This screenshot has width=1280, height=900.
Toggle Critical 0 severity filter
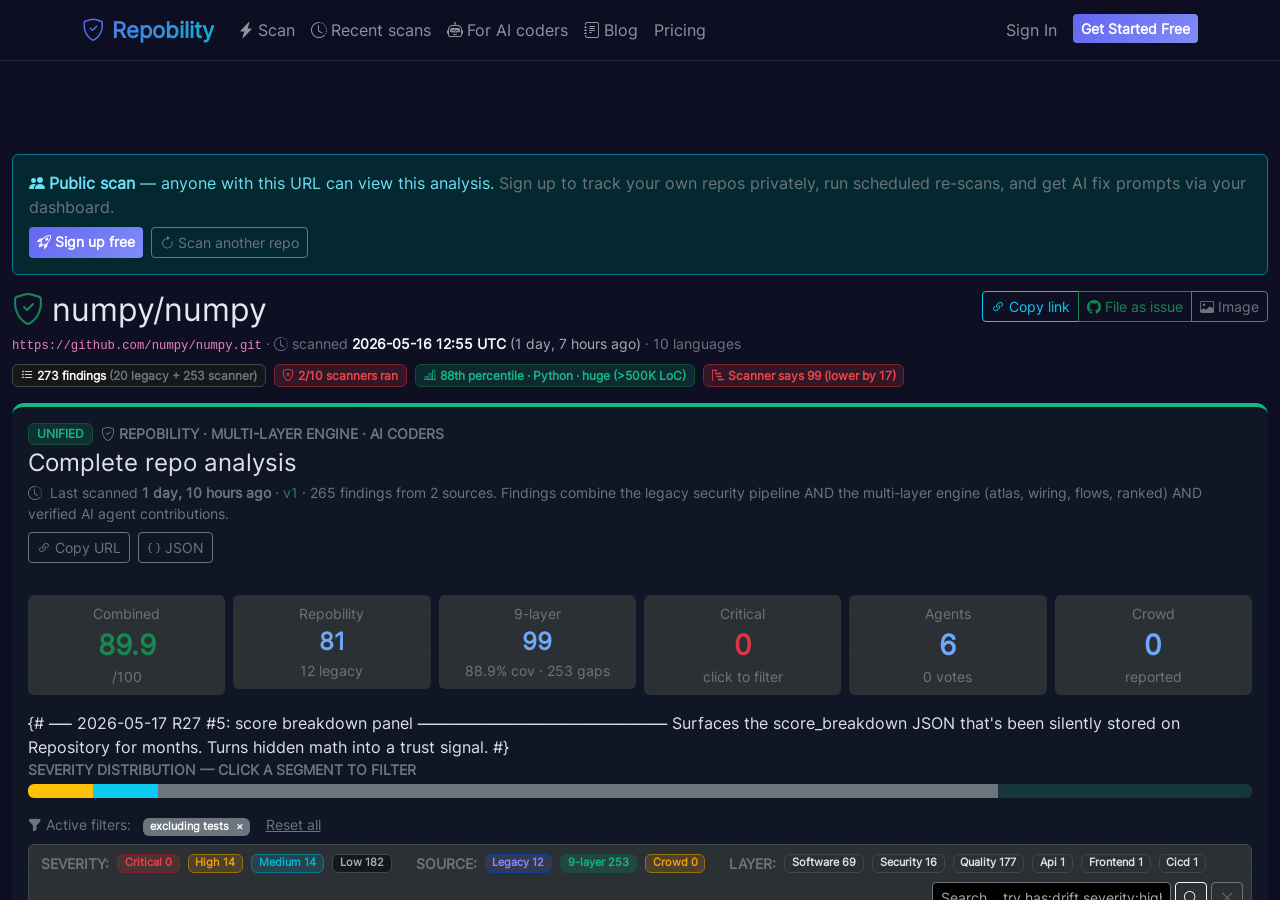coord(148,862)
